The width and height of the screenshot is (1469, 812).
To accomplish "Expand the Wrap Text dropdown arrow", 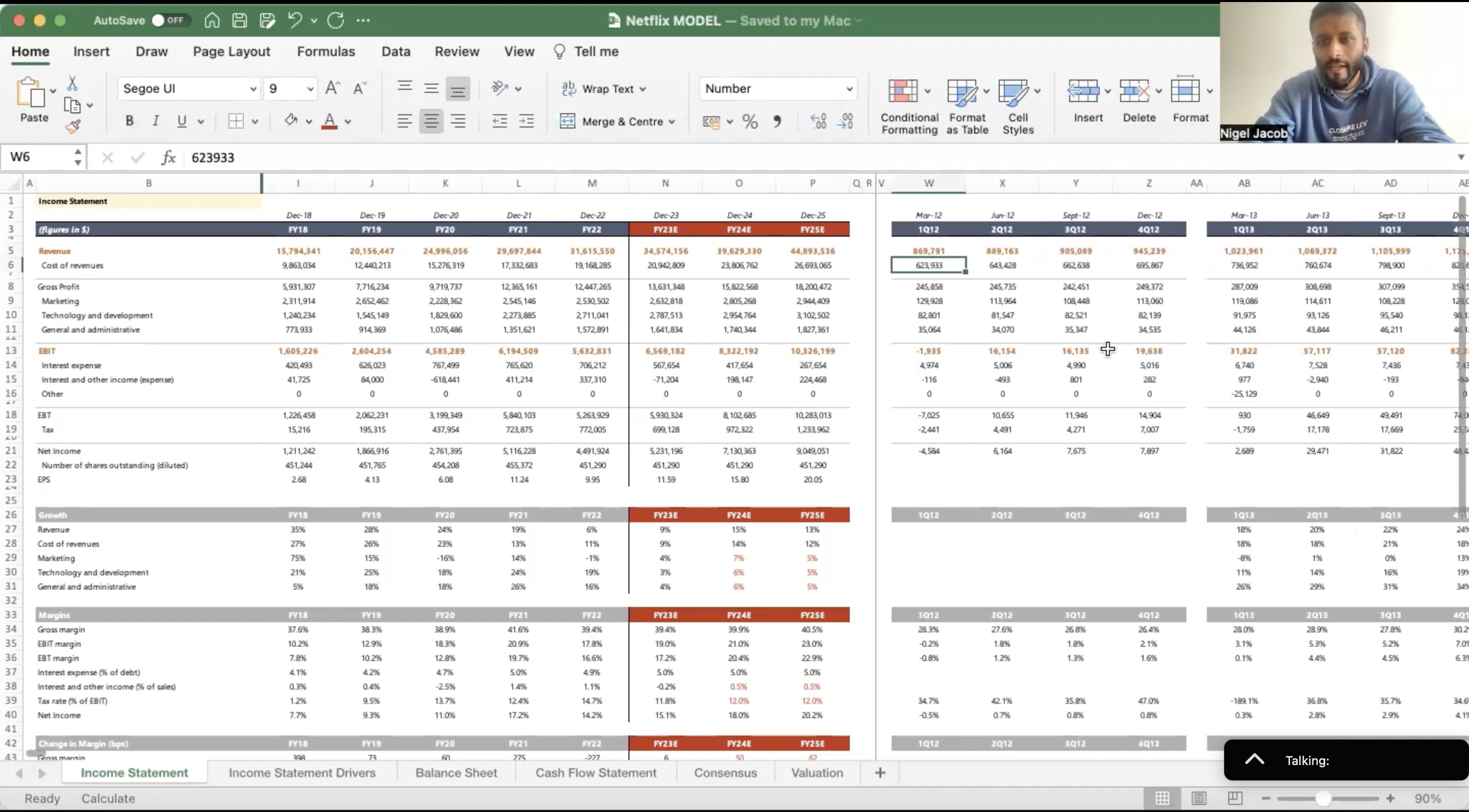I will click(x=643, y=89).
